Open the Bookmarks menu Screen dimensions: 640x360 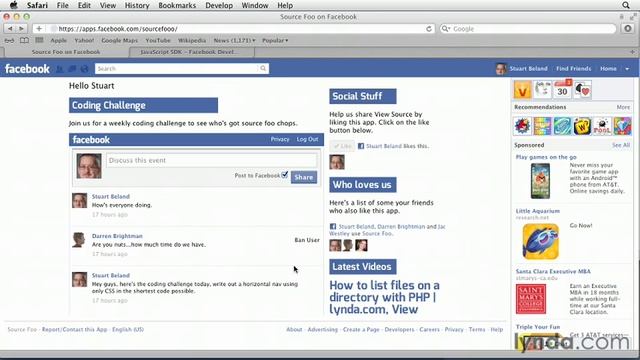[177, 5]
